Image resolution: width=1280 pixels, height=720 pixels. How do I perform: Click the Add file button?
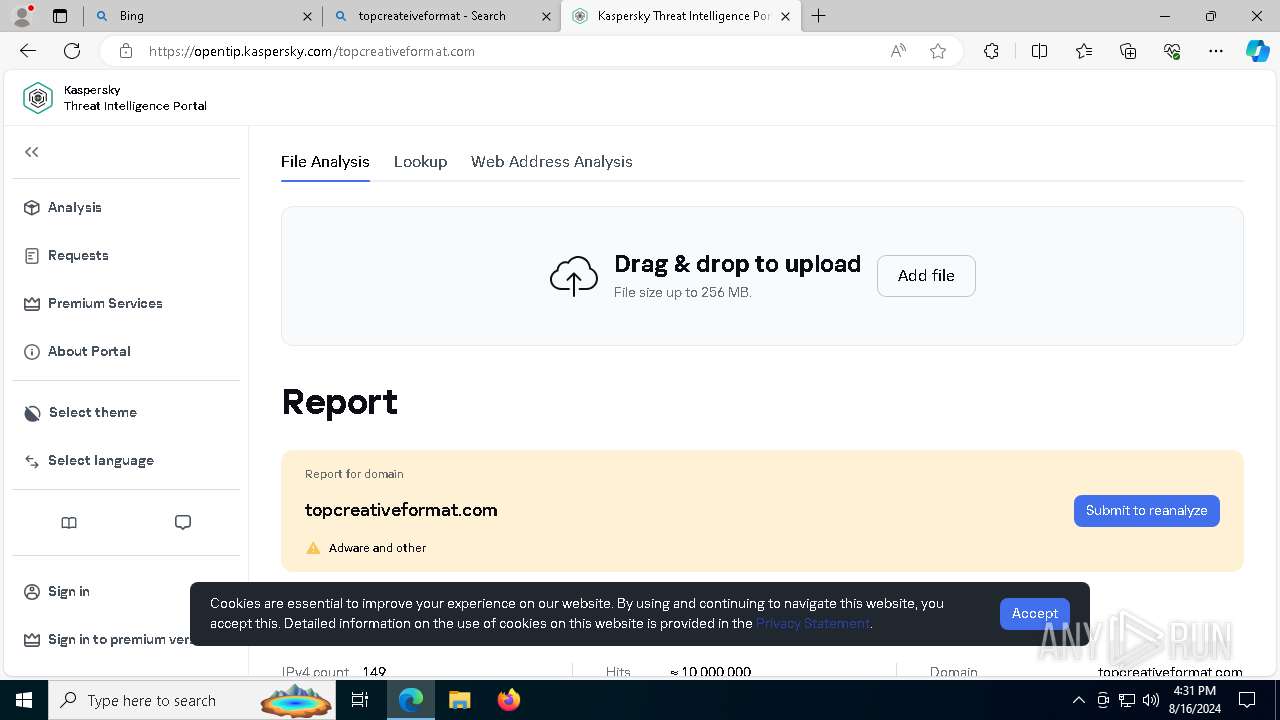926,275
